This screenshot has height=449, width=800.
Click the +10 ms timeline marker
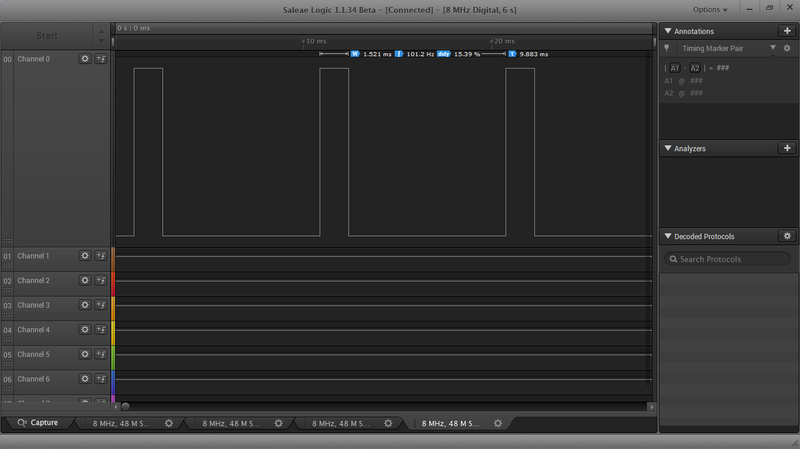pos(314,41)
